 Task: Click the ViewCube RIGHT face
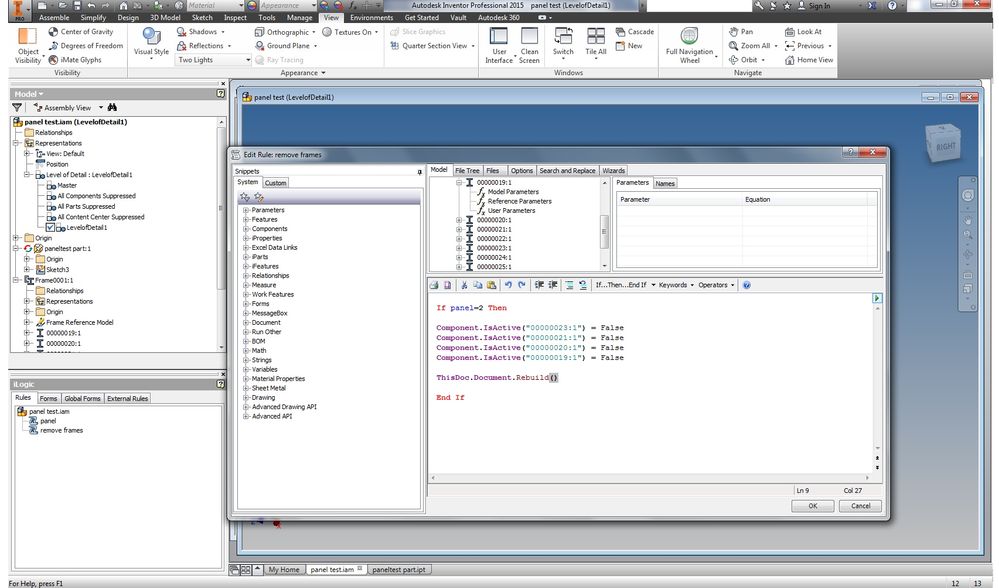944,147
